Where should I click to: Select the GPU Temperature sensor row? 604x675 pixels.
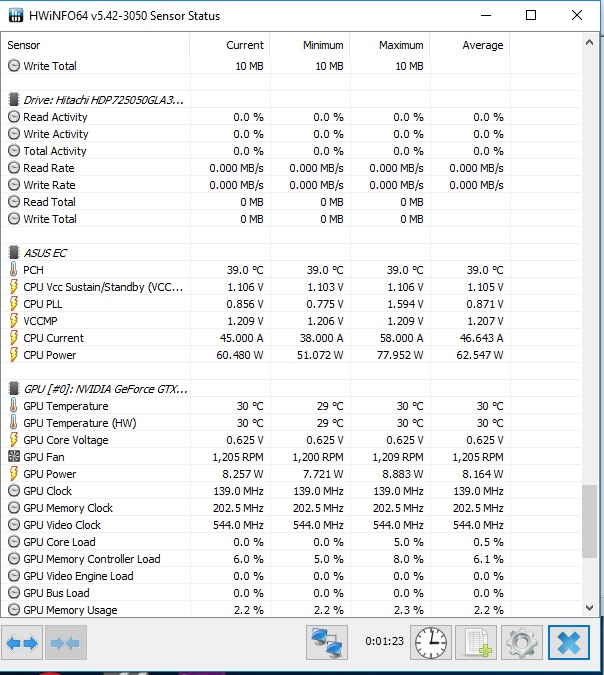click(65, 406)
